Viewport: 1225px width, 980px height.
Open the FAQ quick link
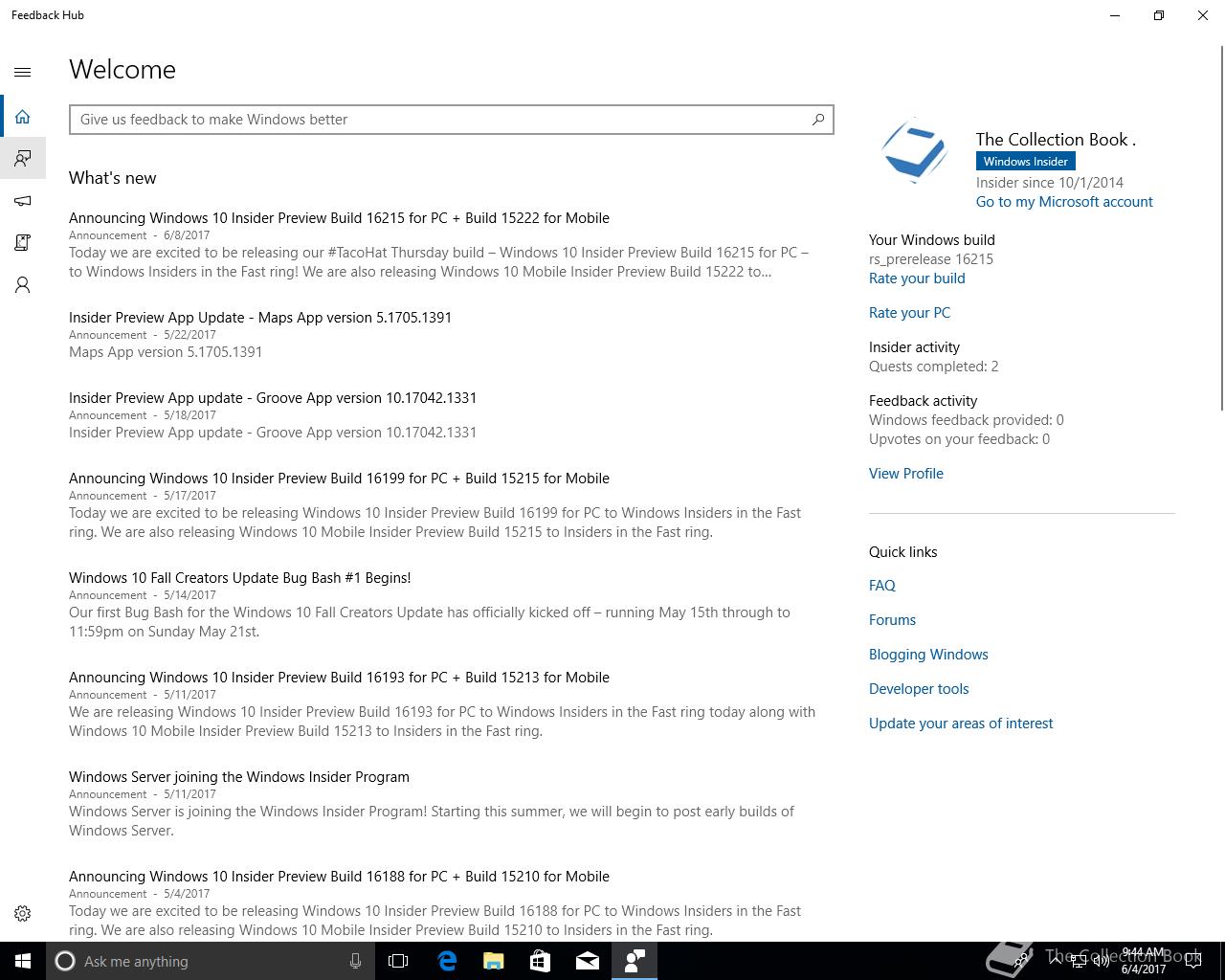tap(882, 586)
